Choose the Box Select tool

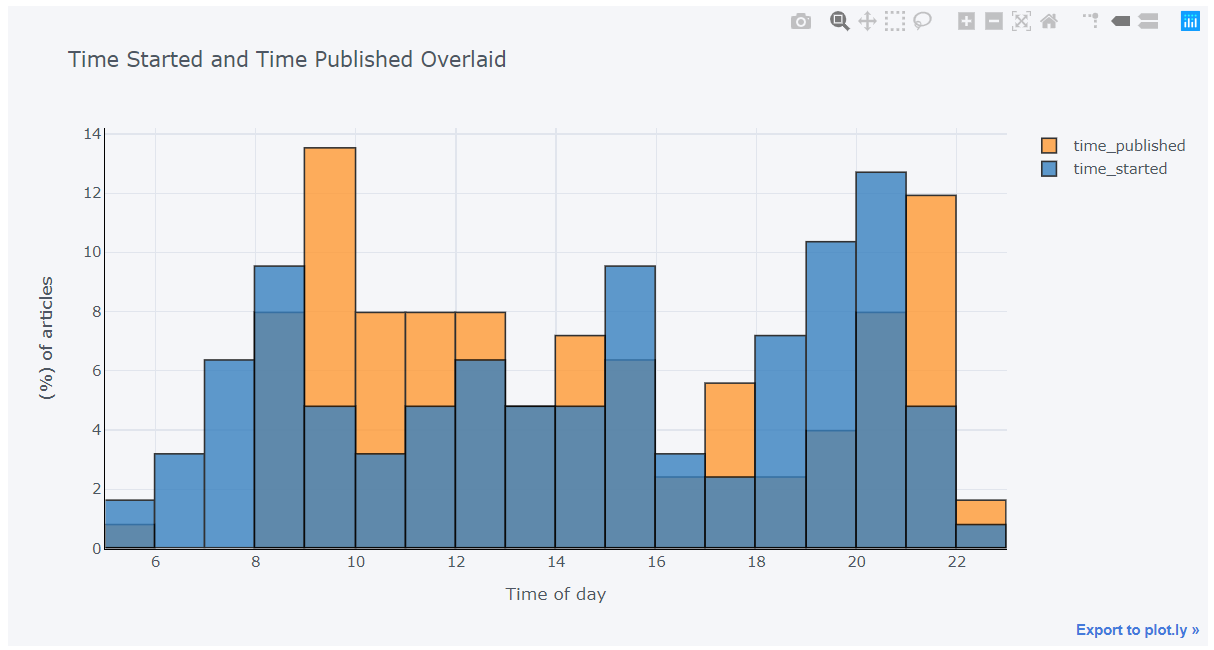click(895, 21)
